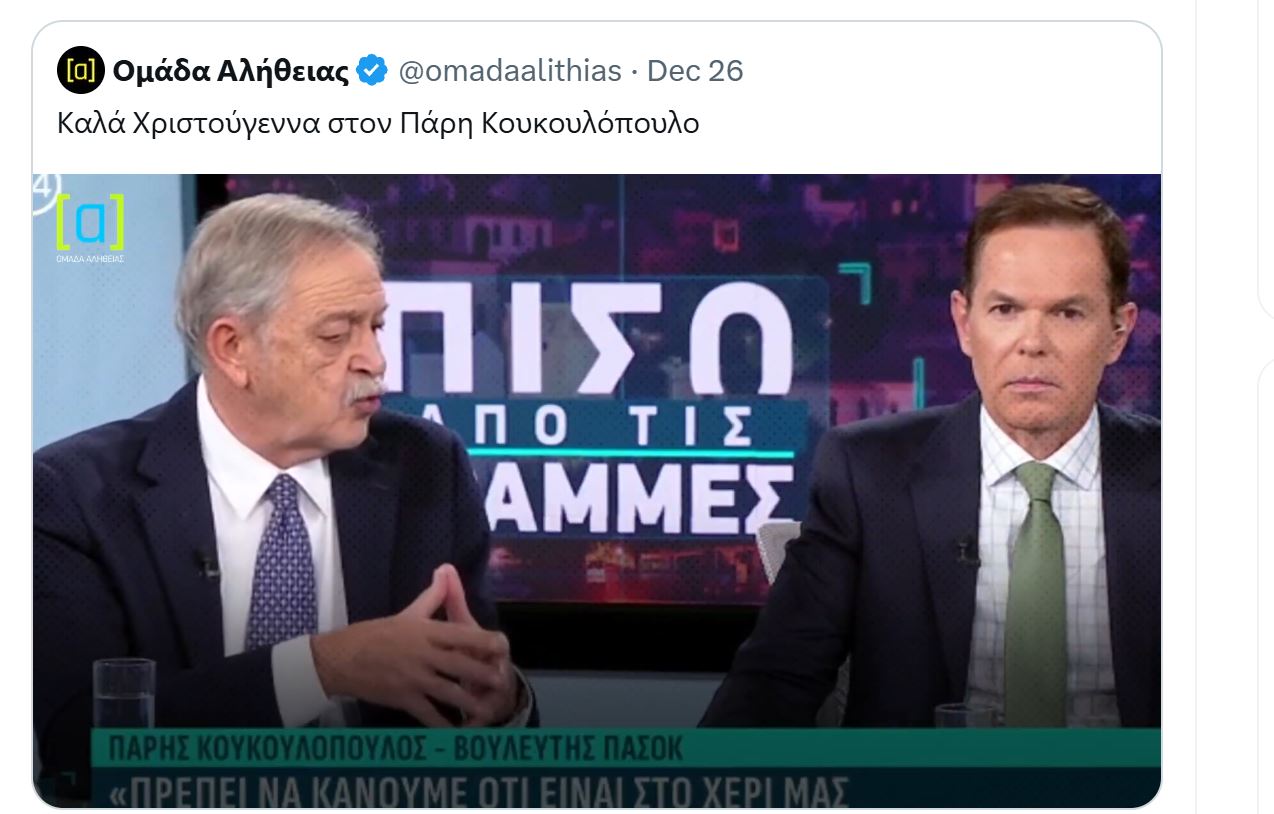Screen dimensions: 1274x814
Task: Click the earpiece on the right man's ear
Action: click(x=1122, y=328)
